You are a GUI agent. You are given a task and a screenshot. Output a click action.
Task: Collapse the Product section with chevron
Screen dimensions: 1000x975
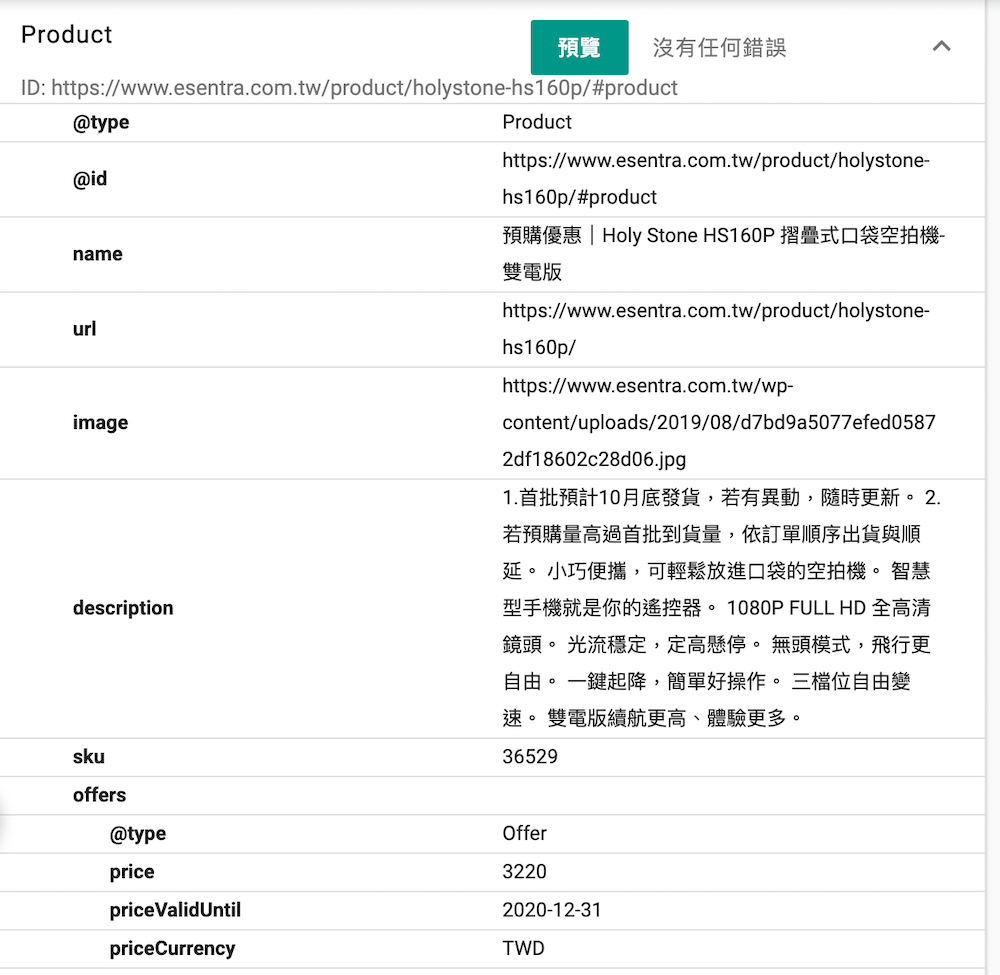point(941,46)
